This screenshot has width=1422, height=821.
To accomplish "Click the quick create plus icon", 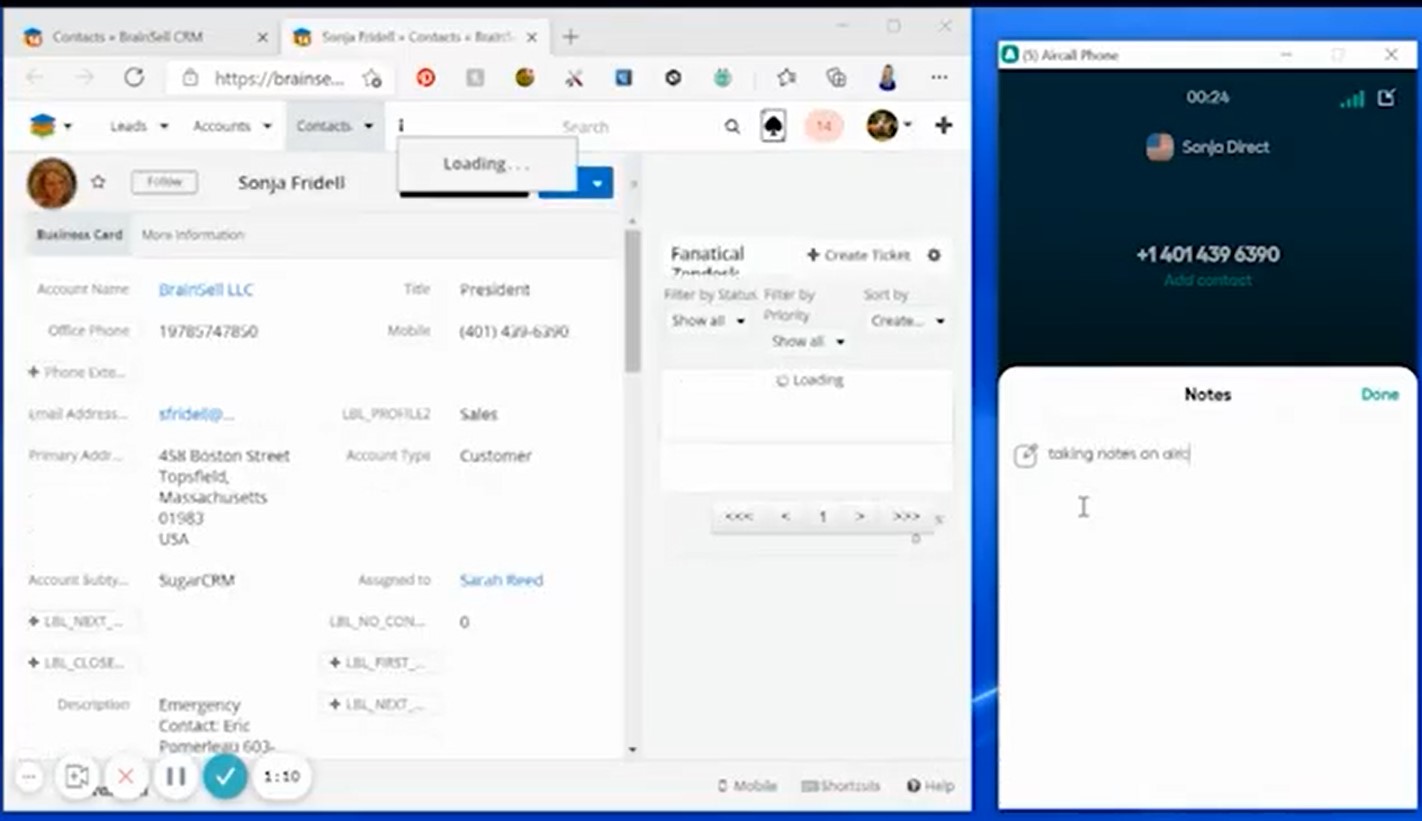I will tap(943, 125).
